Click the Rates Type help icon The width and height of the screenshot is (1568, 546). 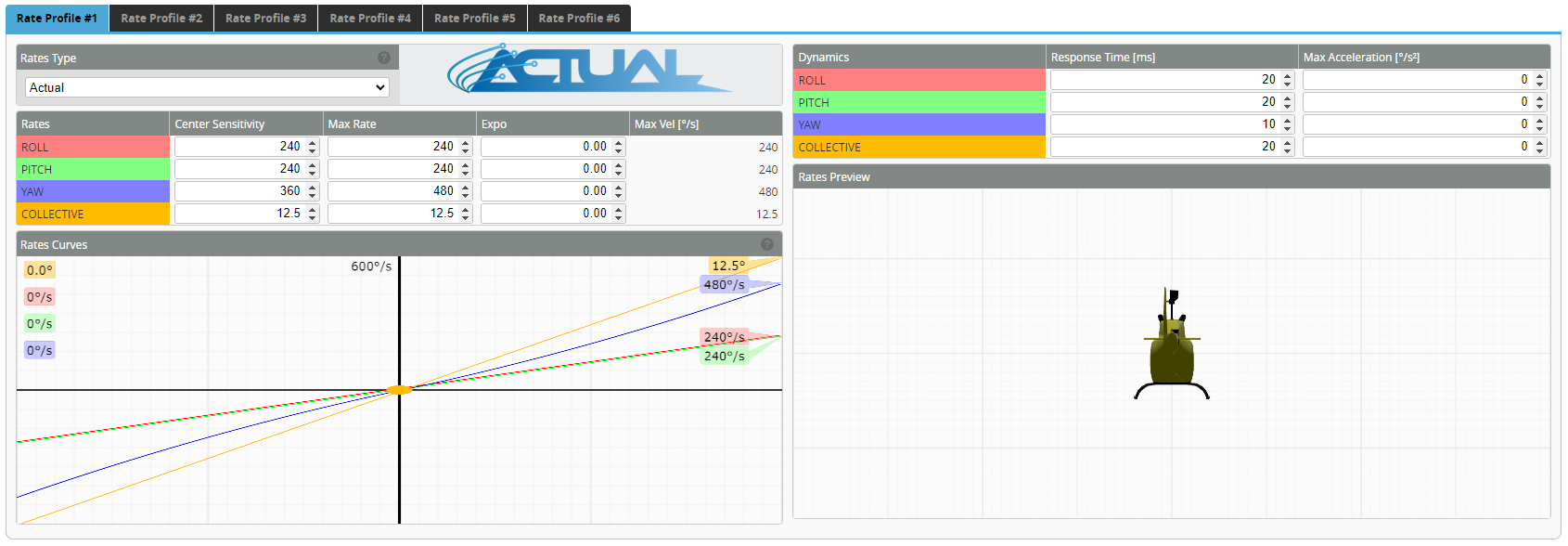[383, 58]
